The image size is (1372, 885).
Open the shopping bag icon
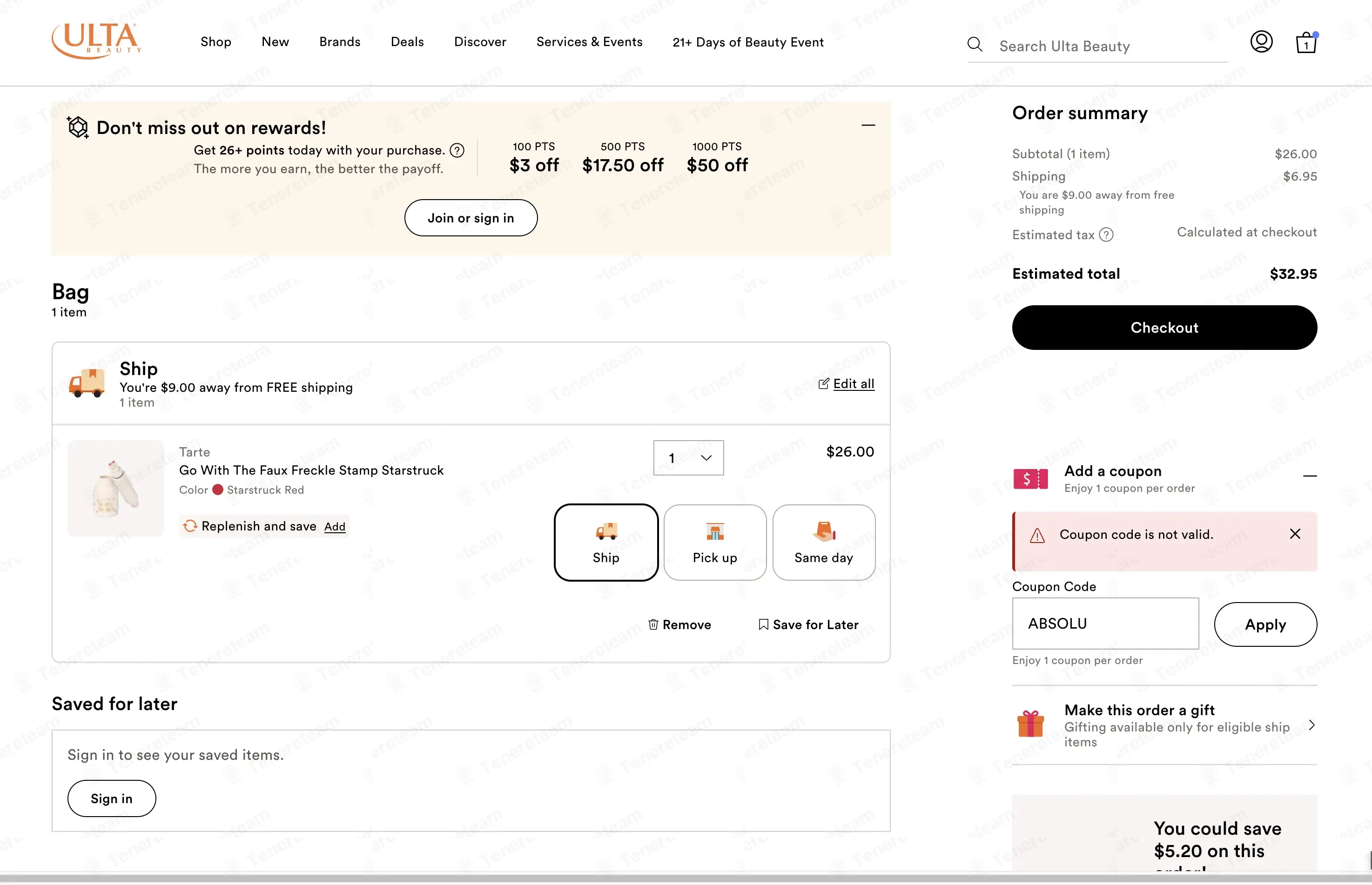click(x=1306, y=42)
